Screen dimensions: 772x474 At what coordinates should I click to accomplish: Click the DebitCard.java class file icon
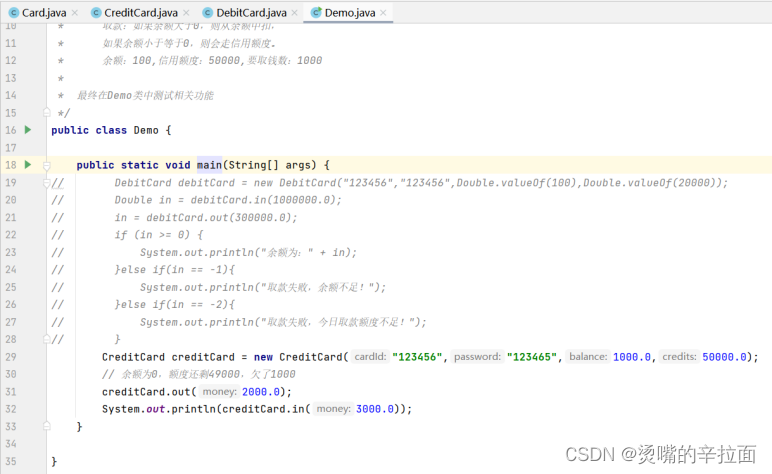(x=208, y=13)
